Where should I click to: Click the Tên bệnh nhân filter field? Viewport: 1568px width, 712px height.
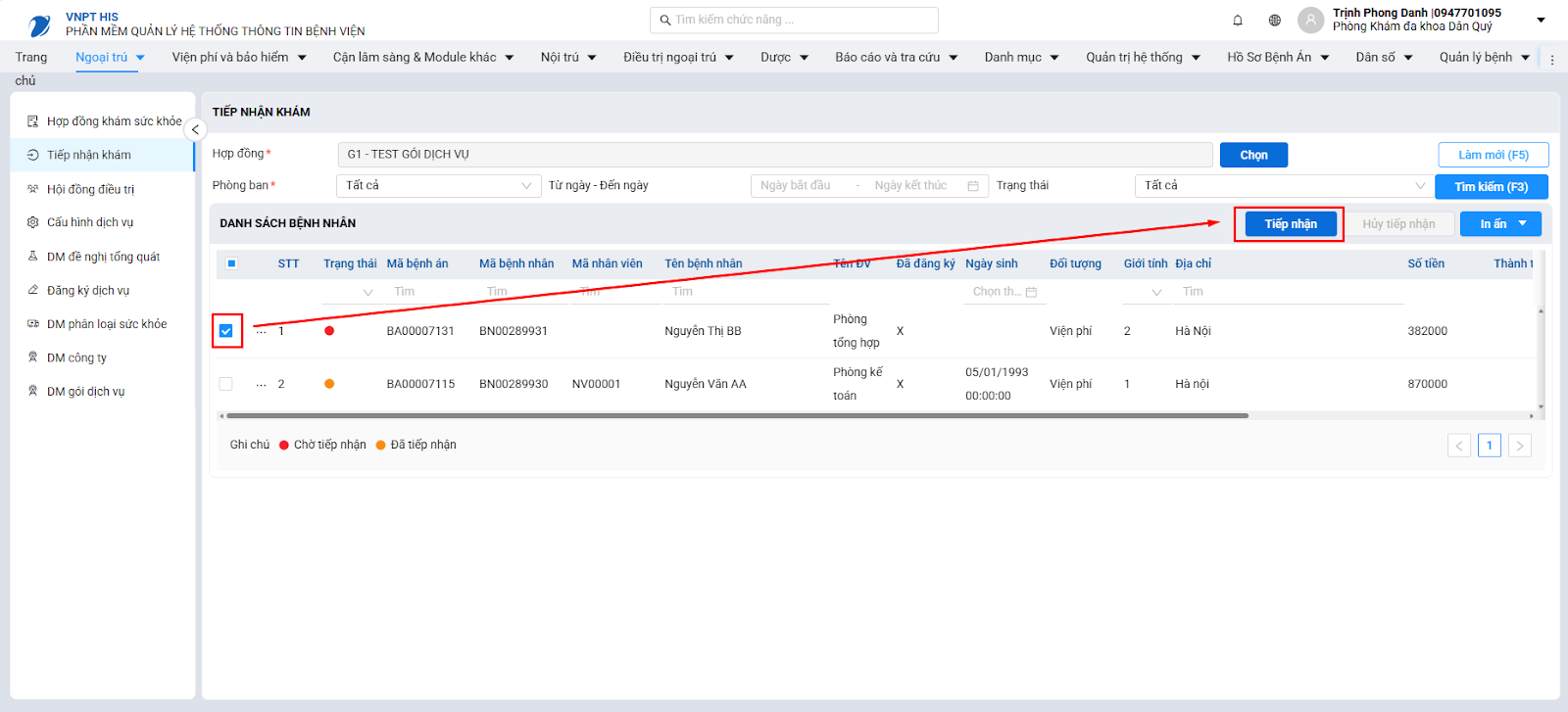click(x=745, y=292)
